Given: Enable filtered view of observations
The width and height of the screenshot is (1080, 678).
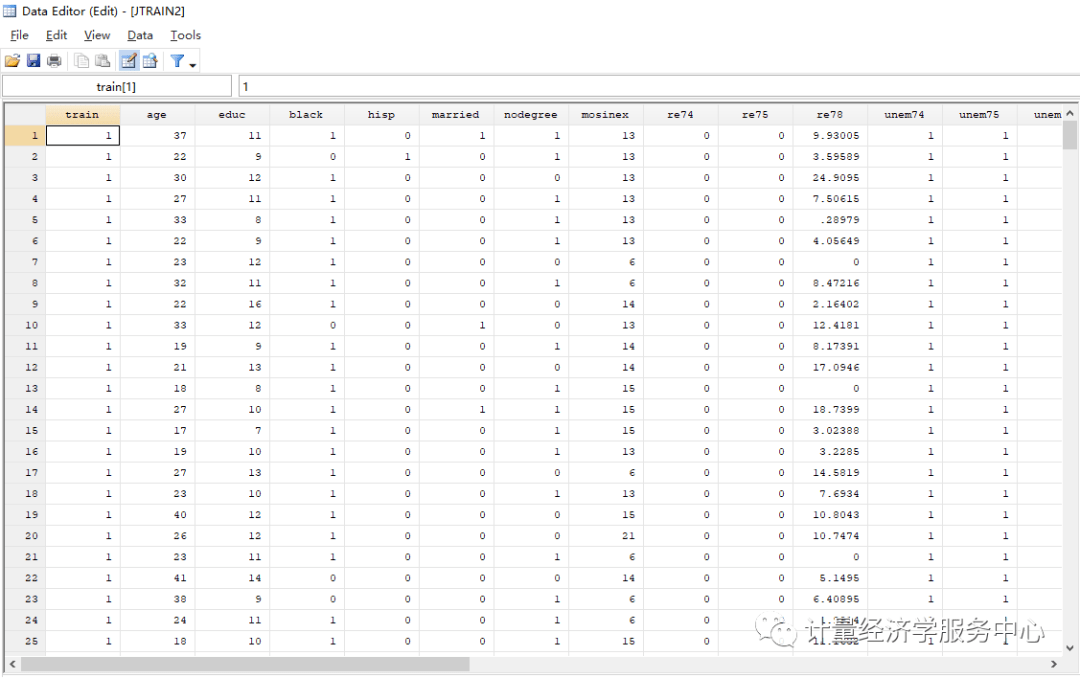Looking at the screenshot, I should [177, 60].
